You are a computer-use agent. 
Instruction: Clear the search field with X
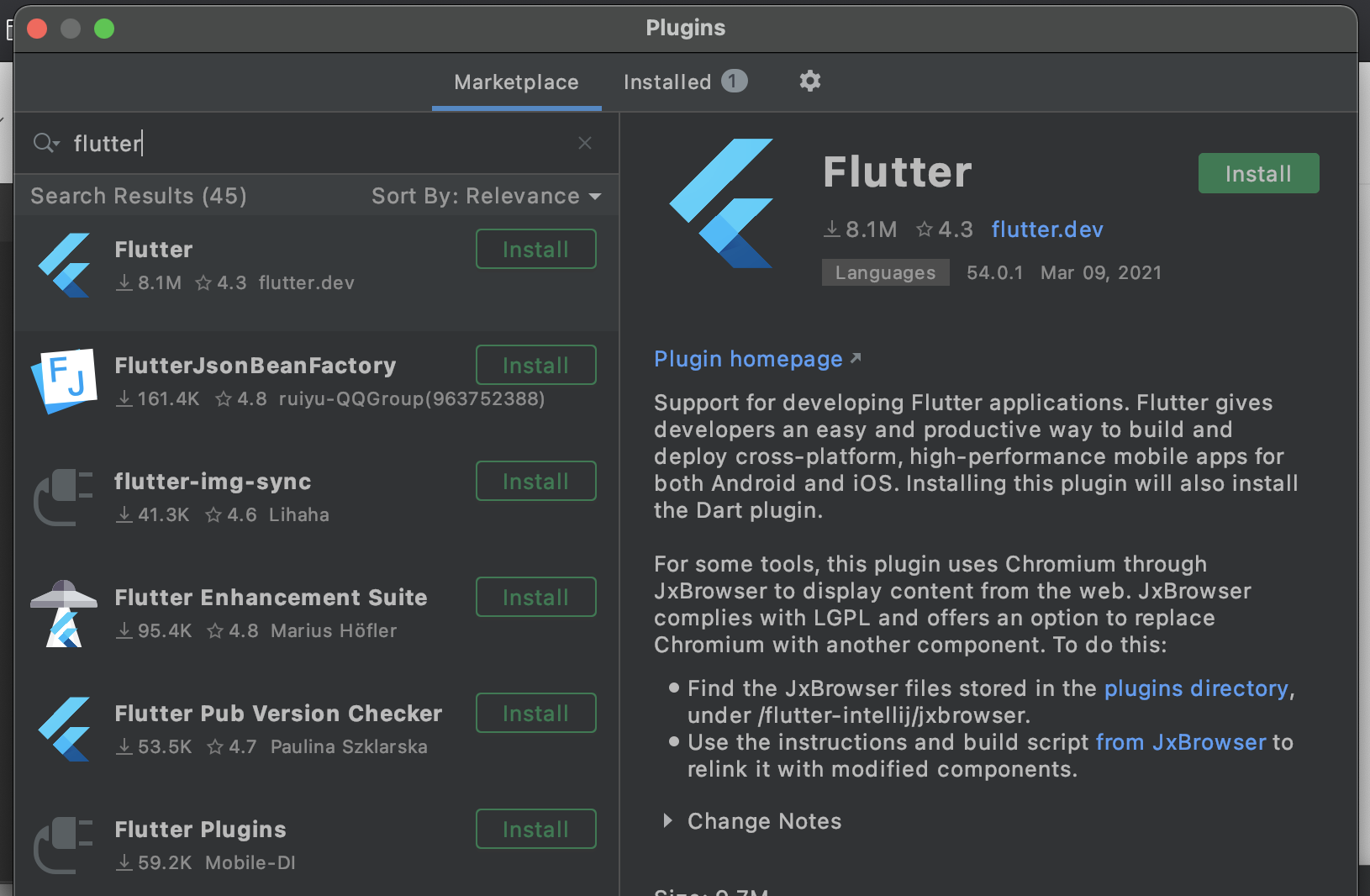585,143
